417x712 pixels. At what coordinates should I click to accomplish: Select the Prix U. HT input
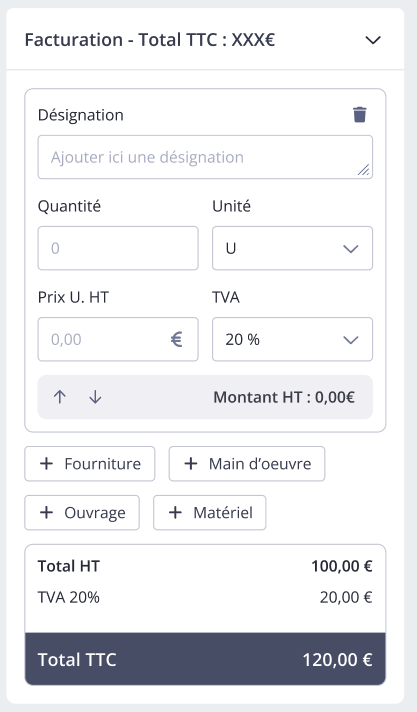tap(118, 339)
